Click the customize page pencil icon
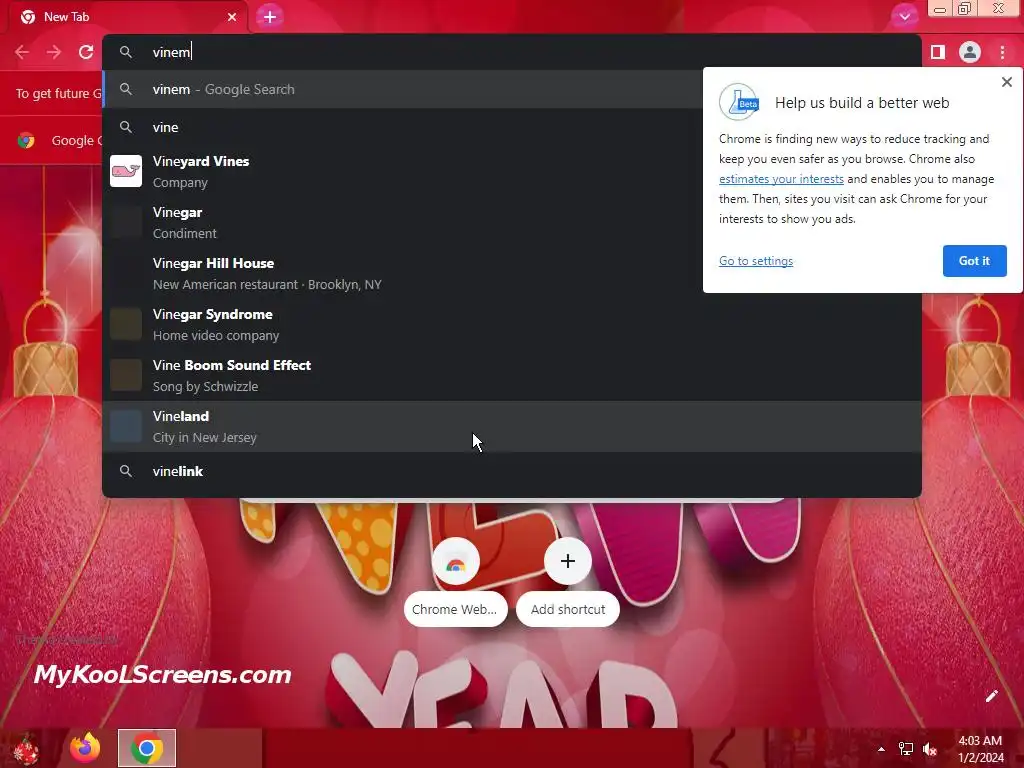1024x768 pixels. click(991, 696)
